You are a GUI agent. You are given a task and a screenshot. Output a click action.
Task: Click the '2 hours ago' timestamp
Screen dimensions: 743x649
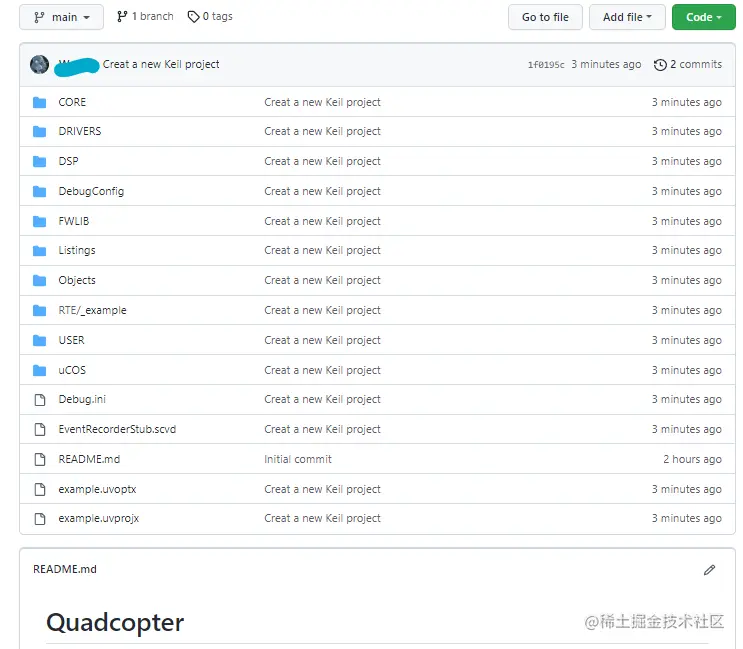(692, 459)
